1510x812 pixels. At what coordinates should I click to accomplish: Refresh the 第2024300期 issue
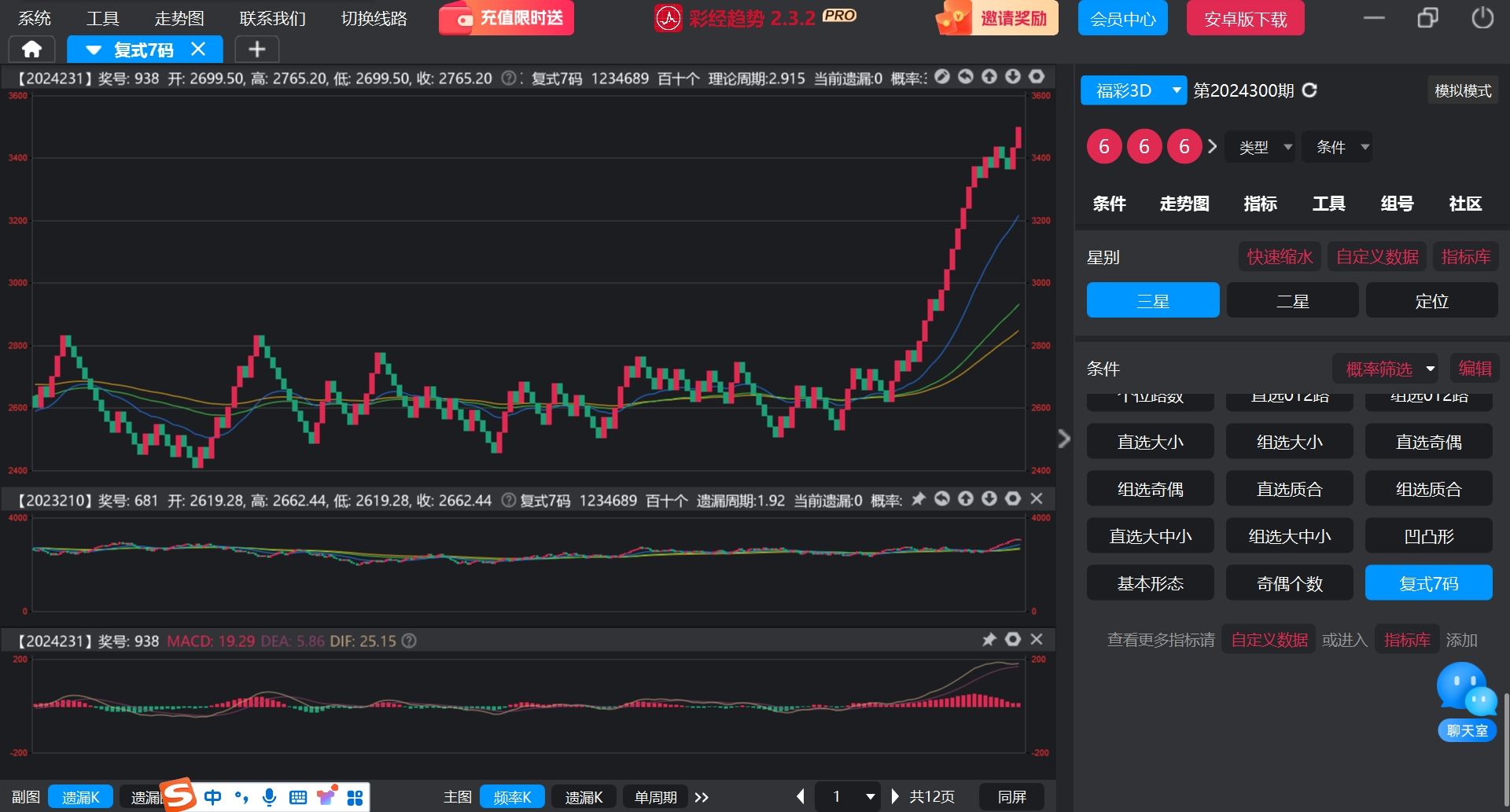pos(1309,90)
